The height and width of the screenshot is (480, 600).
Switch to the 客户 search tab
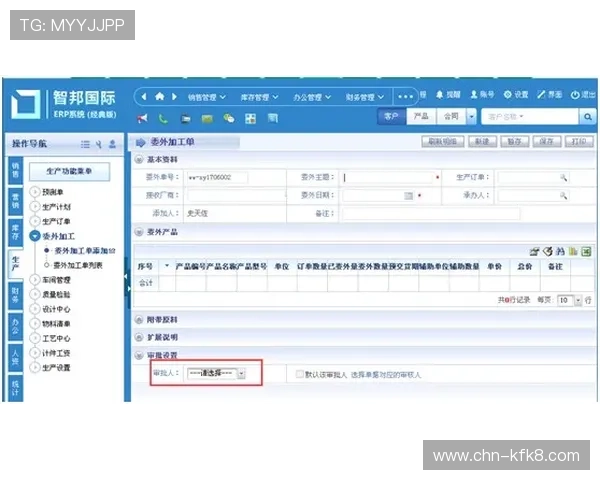[x=391, y=116]
